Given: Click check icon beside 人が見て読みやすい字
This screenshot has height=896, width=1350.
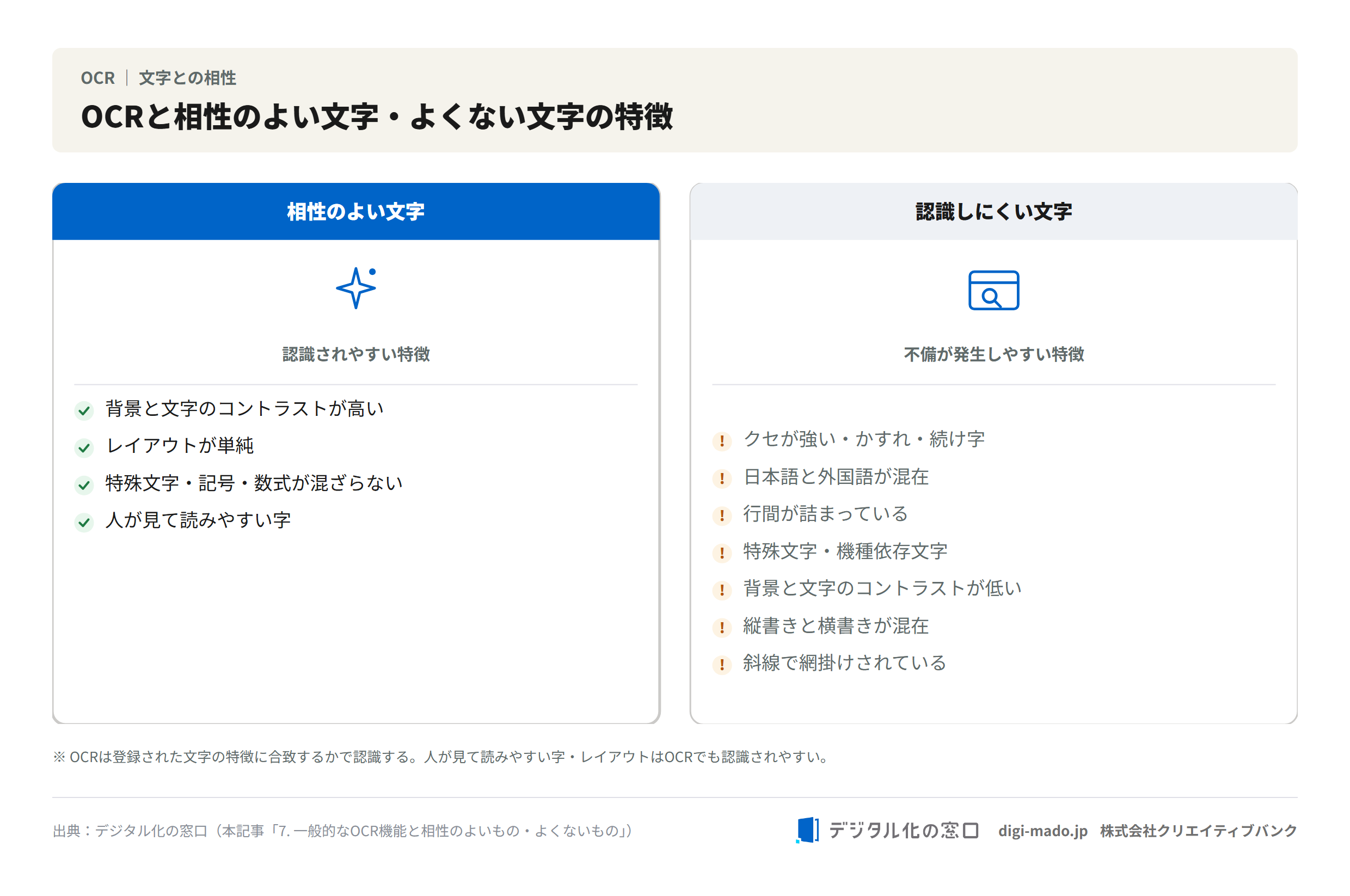Looking at the screenshot, I should click(84, 522).
